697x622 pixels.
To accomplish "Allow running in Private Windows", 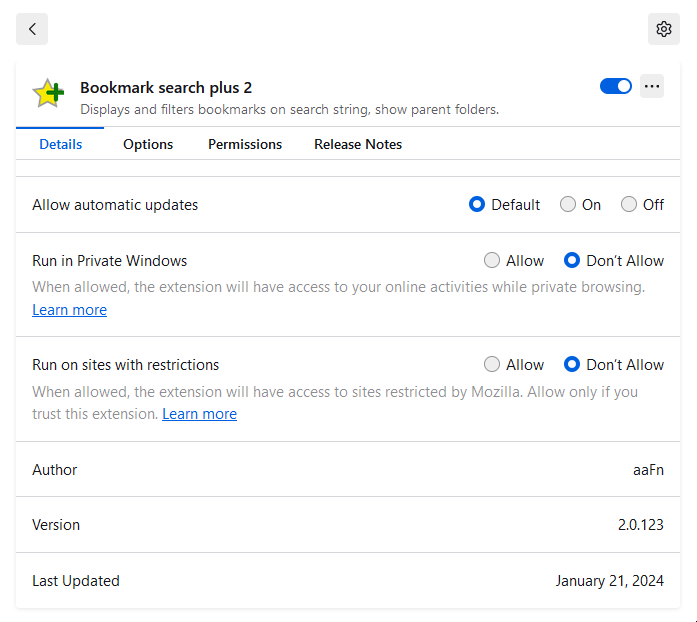I will pyautogui.click(x=492, y=261).
